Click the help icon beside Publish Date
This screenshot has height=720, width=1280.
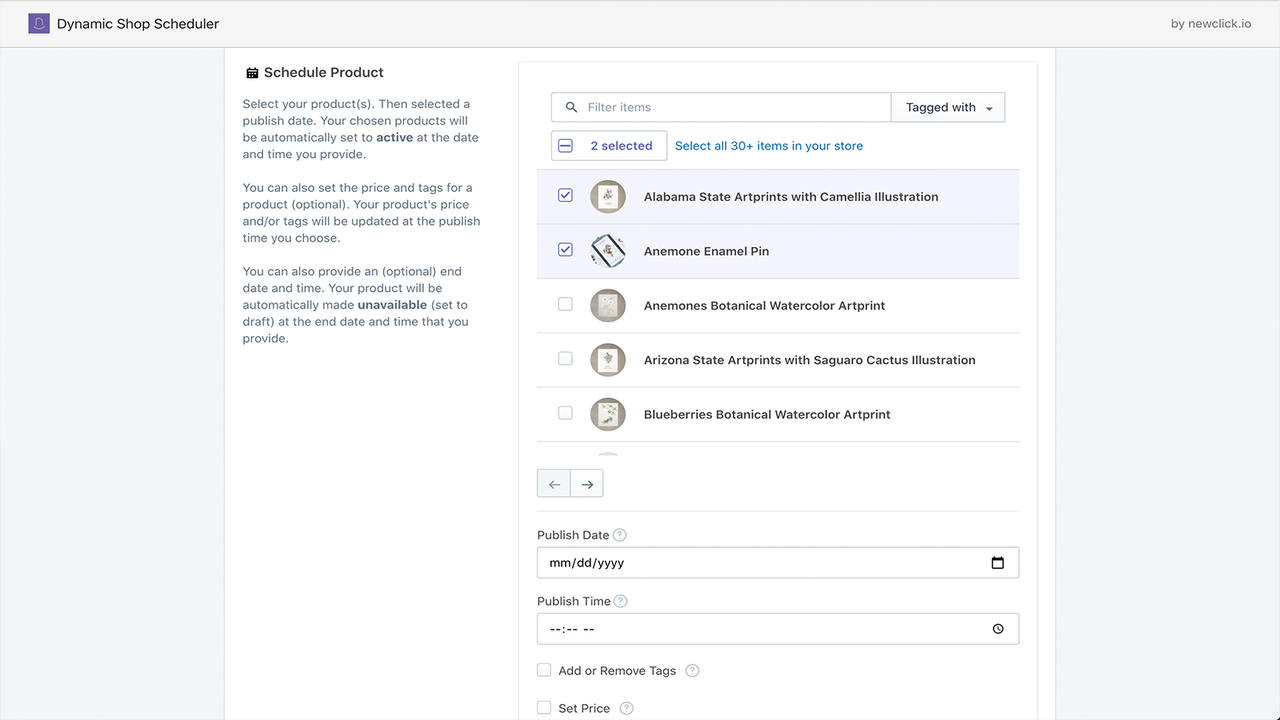coord(620,535)
